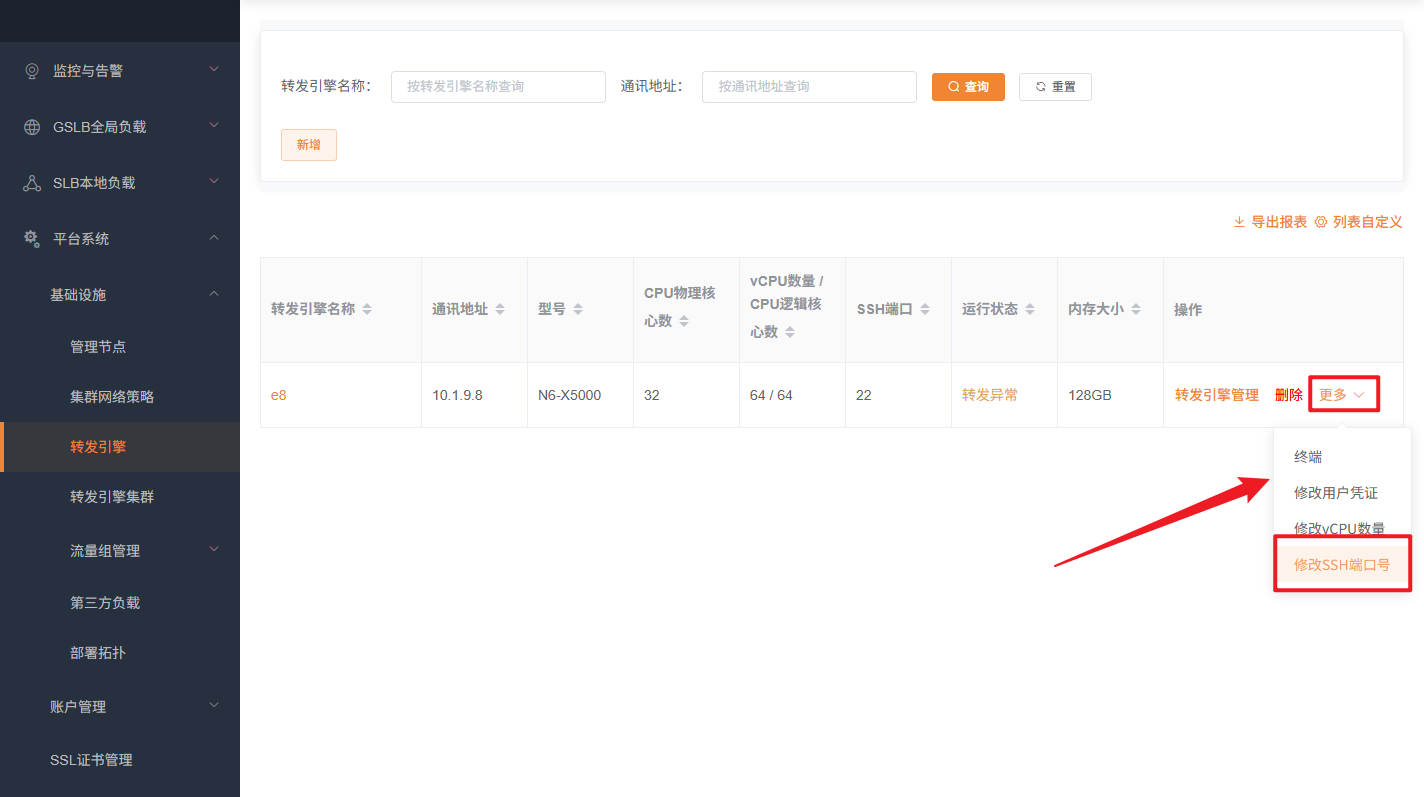The height and width of the screenshot is (797, 1424).
Task: Open the e8 forwarding engine link
Action: (x=279, y=395)
